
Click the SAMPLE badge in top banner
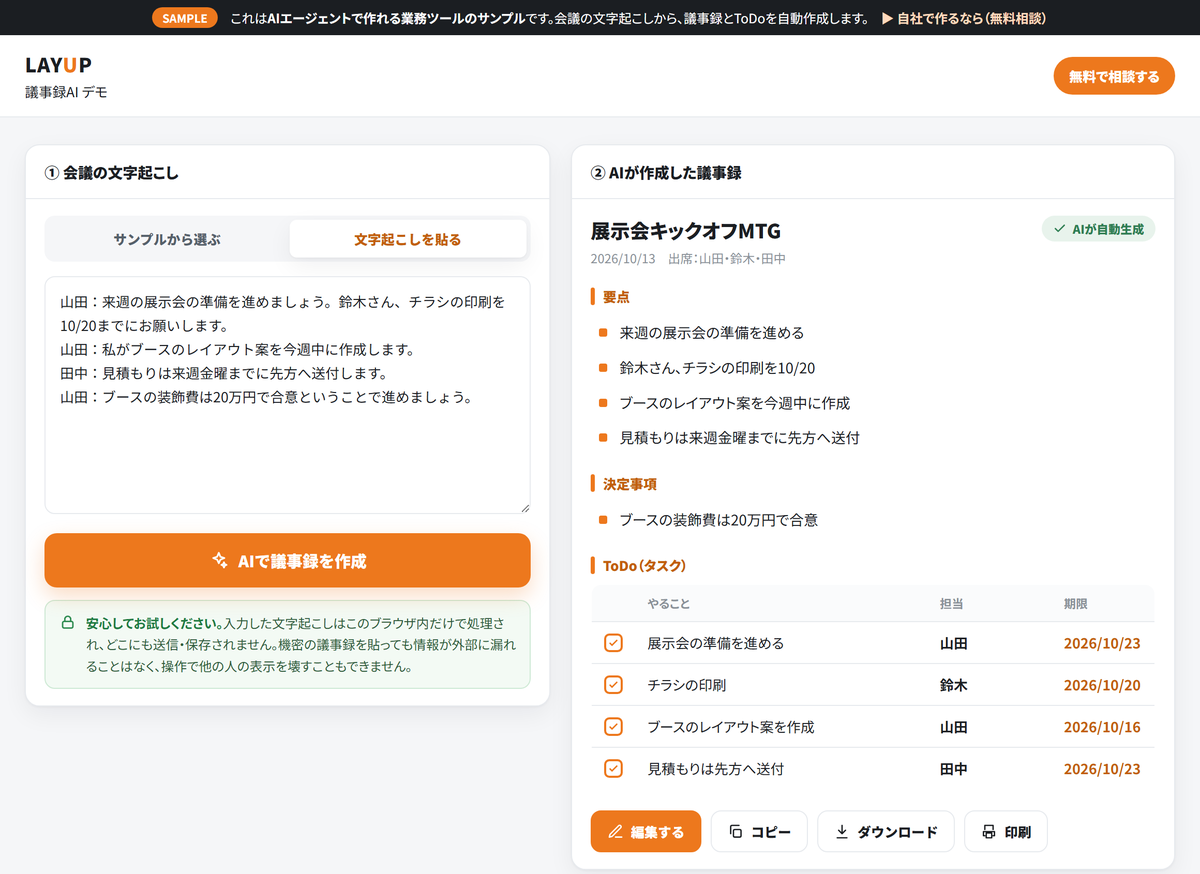pos(185,18)
